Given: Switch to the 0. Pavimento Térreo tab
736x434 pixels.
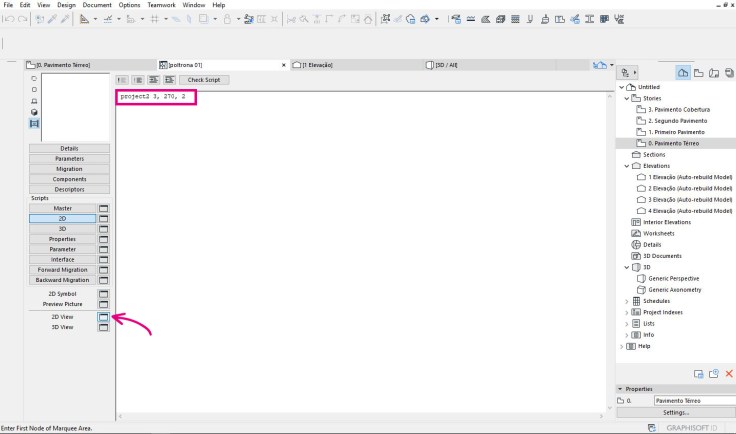Looking at the screenshot, I should tap(91, 65).
